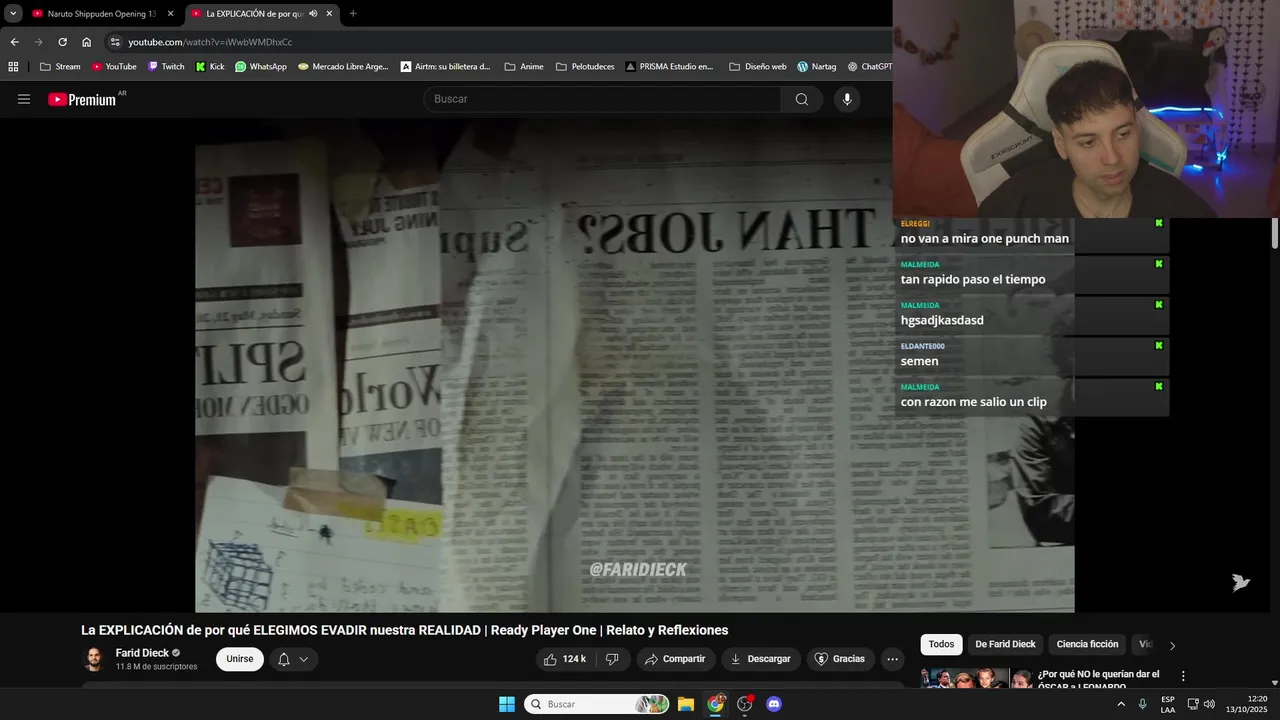This screenshot has width=1280, height=720.
Task: Open the ESP LAA language switcher
Action: [x=1168, y=704]
